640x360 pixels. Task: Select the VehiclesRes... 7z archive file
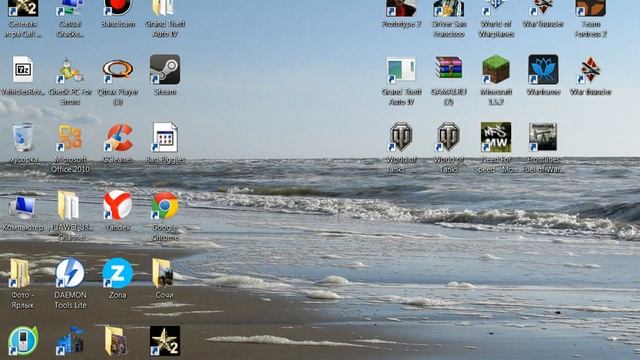tap(23, 69)
